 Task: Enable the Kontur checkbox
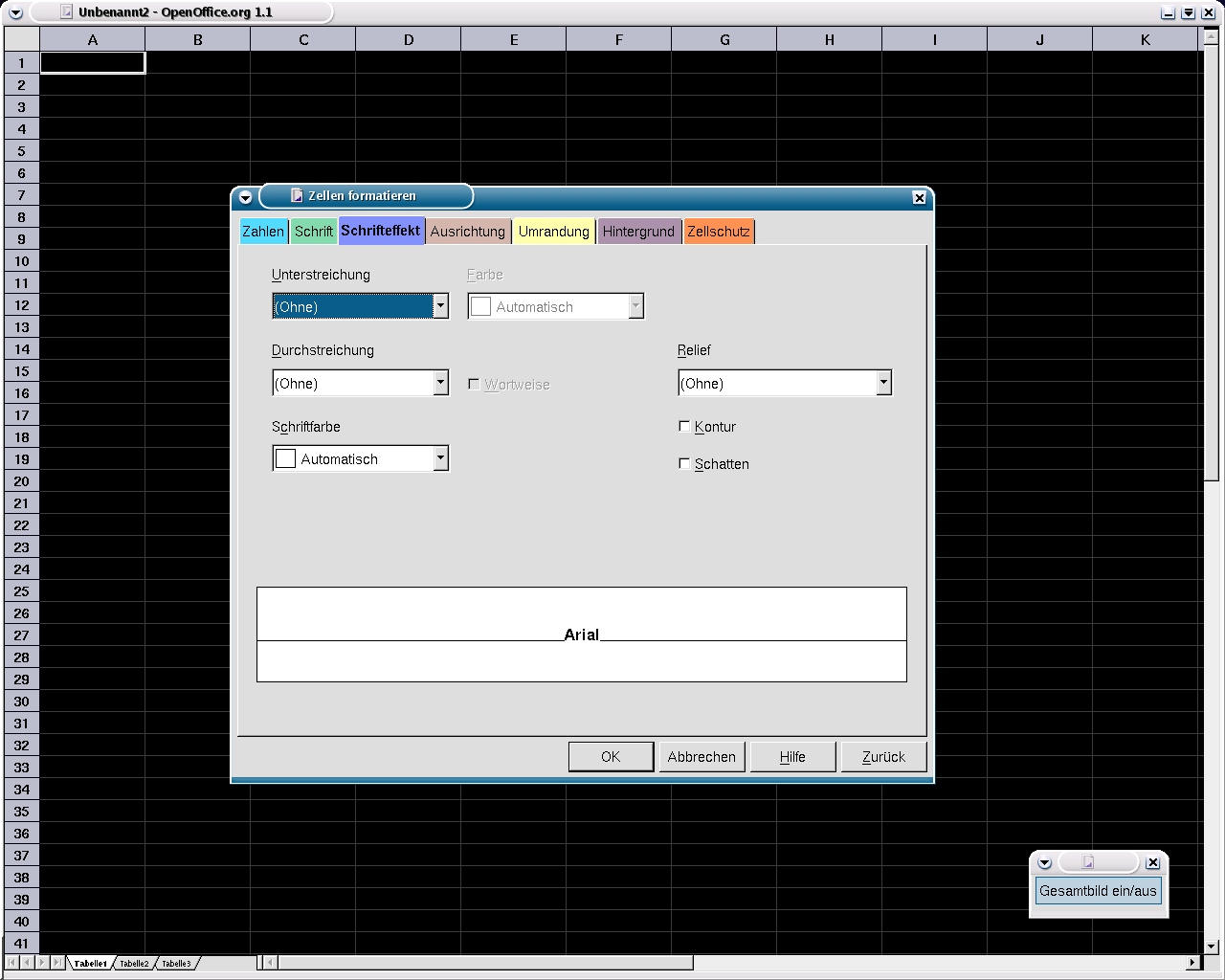(684, 427)
